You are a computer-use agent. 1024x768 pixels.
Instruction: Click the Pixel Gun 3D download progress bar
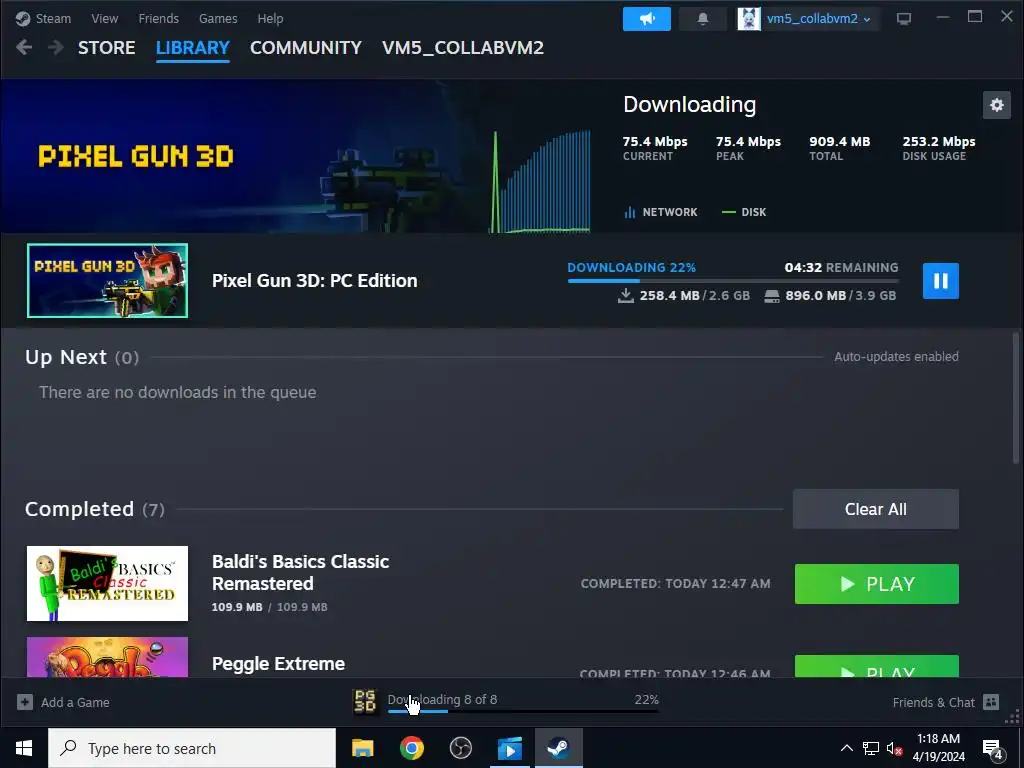coord(733,281)
